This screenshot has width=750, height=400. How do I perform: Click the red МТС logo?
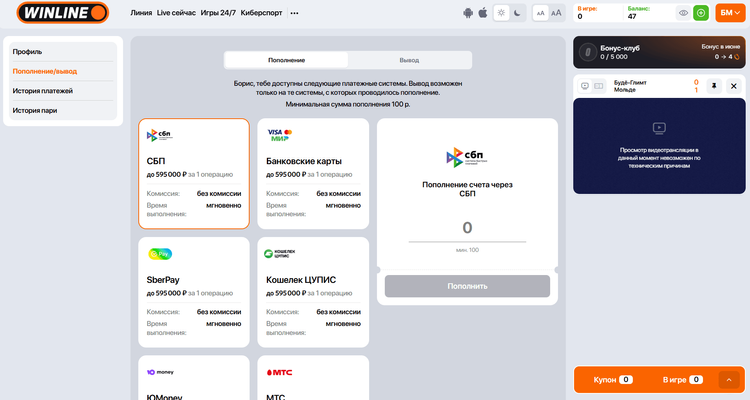coord(279,372)
